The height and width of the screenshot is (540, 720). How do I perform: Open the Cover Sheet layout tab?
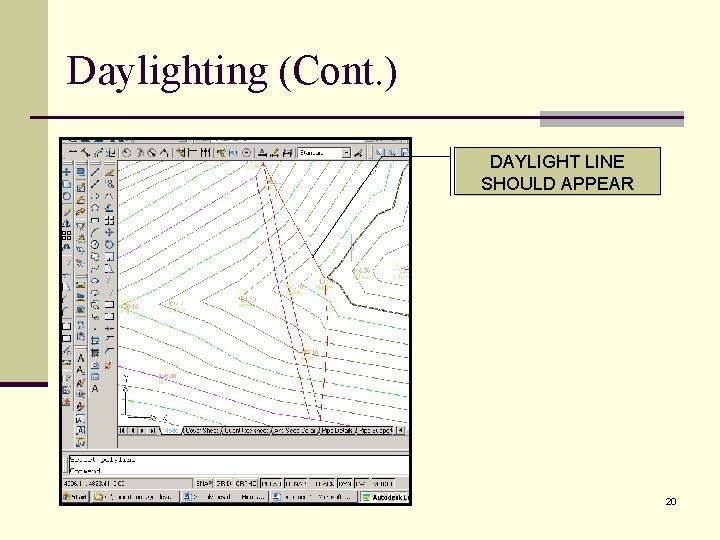202,431
